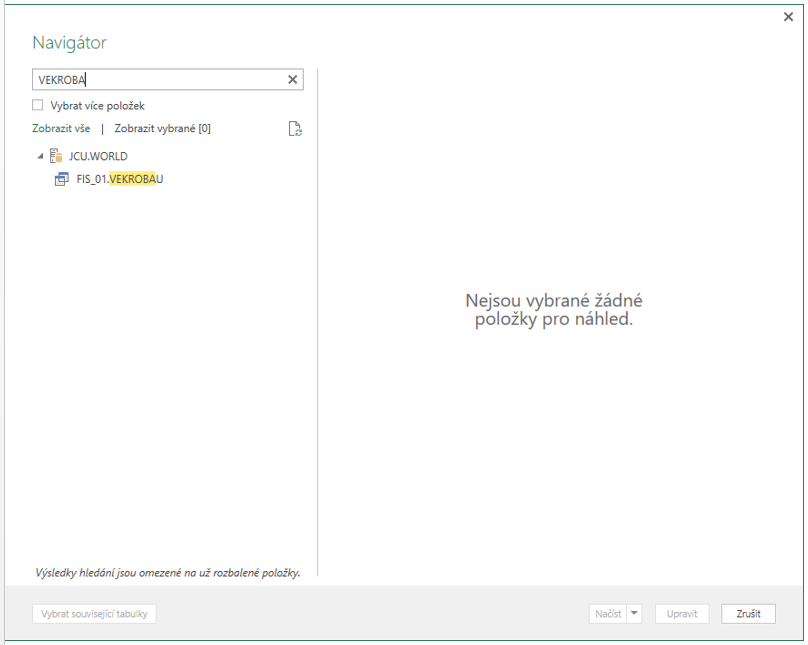The image size is (808, 645).
Task: Click the refresh navigator icon
Action: [295, 129]
